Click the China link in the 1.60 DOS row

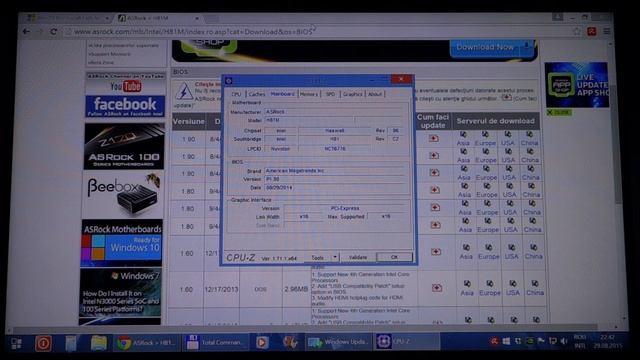tap(535, 293)
